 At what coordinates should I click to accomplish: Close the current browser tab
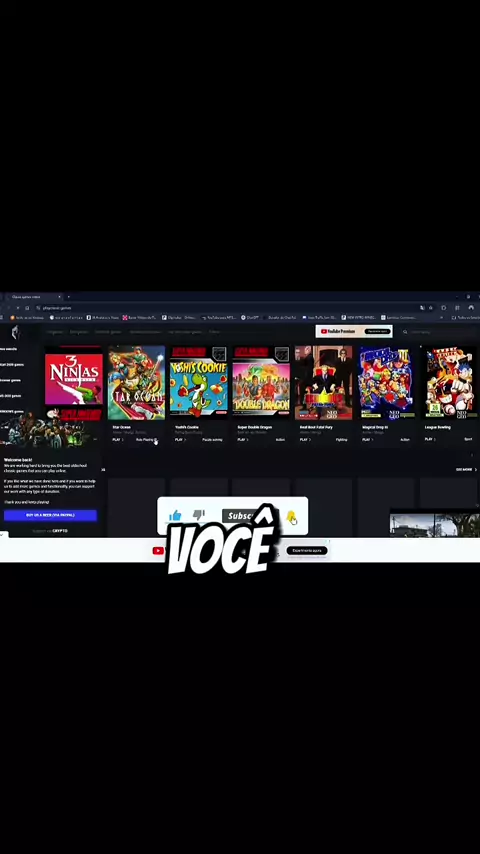[59, 297]
